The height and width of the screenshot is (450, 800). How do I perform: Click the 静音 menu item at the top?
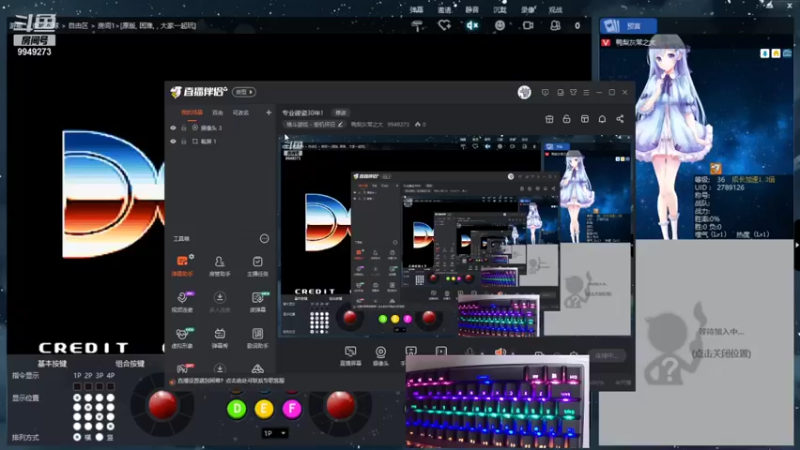472,10
